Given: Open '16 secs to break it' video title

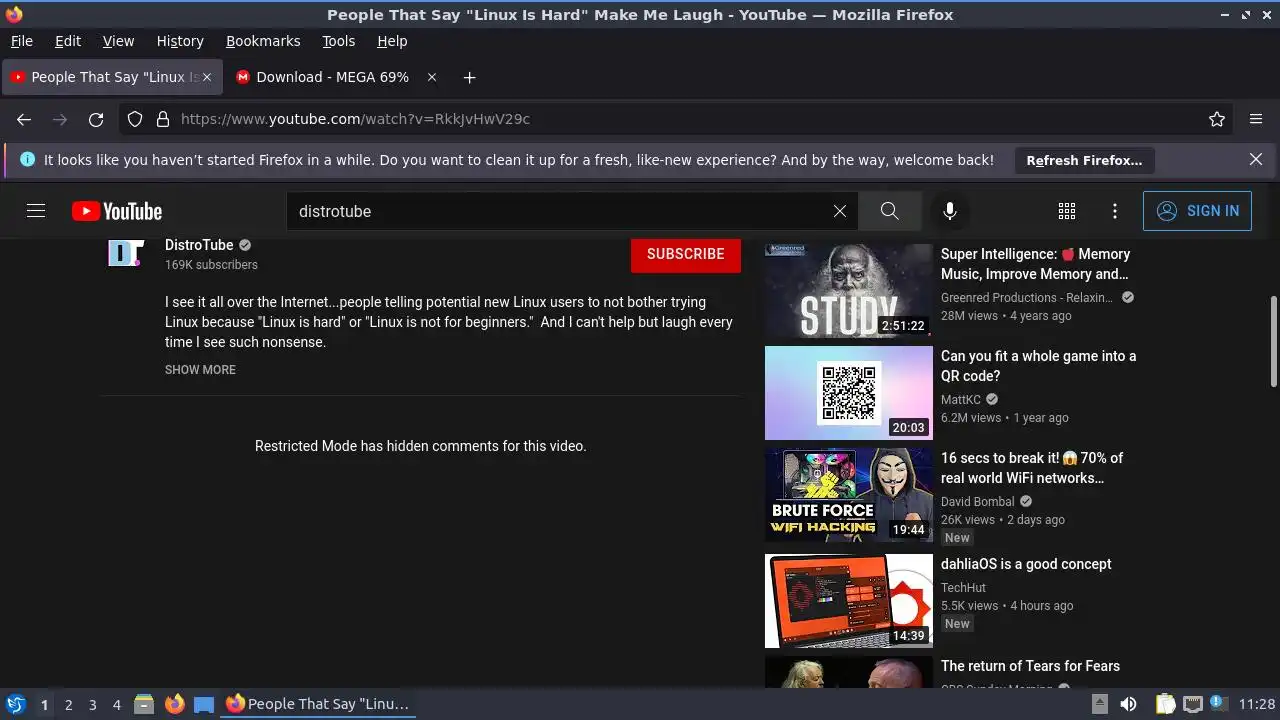Looking at the screenshot, I should [x=1032, y=468].
